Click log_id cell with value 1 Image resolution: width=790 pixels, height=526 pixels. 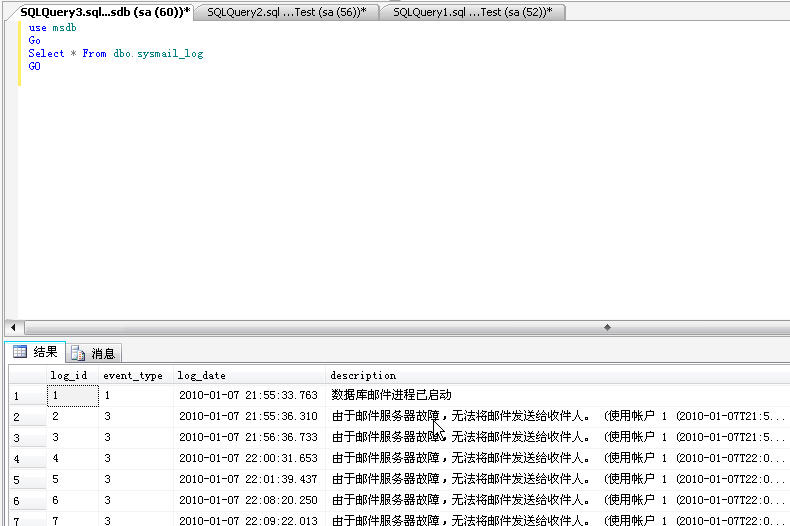click(73, 396)
